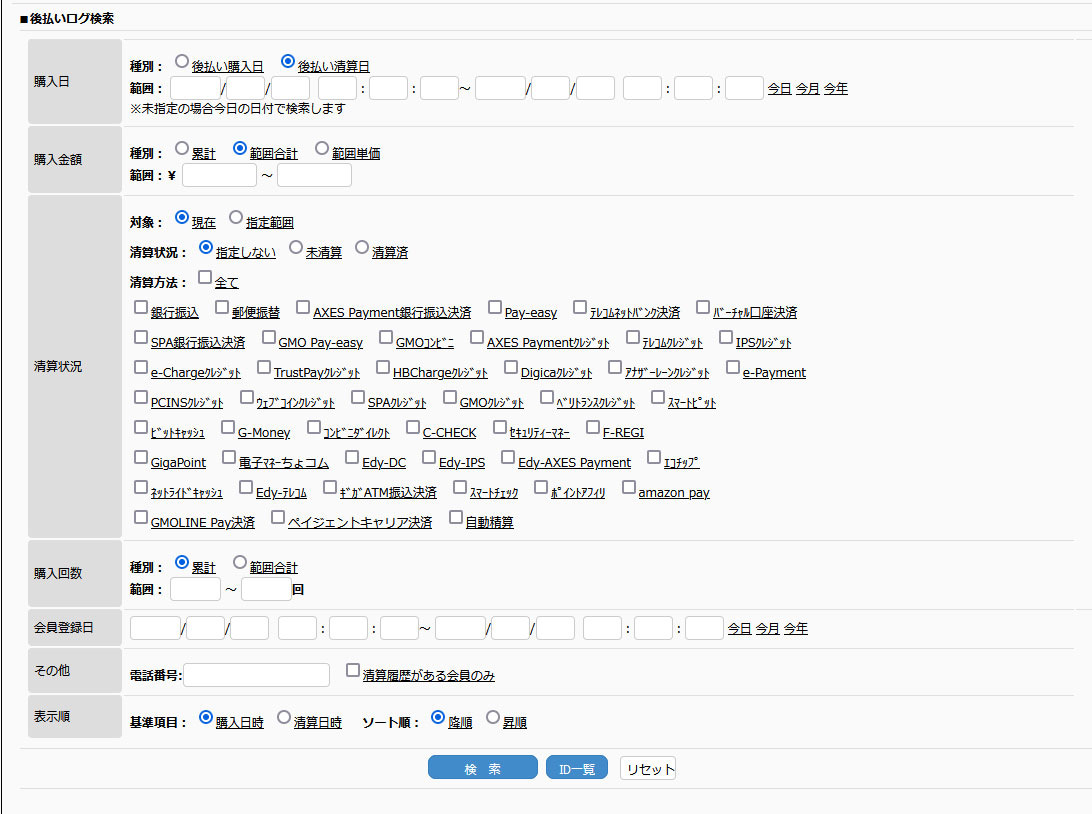Image resolution: width=1092 pixels, height=814 pixels.
Task: Select the 後払い購入日 radio button
Action: point(182,61)
